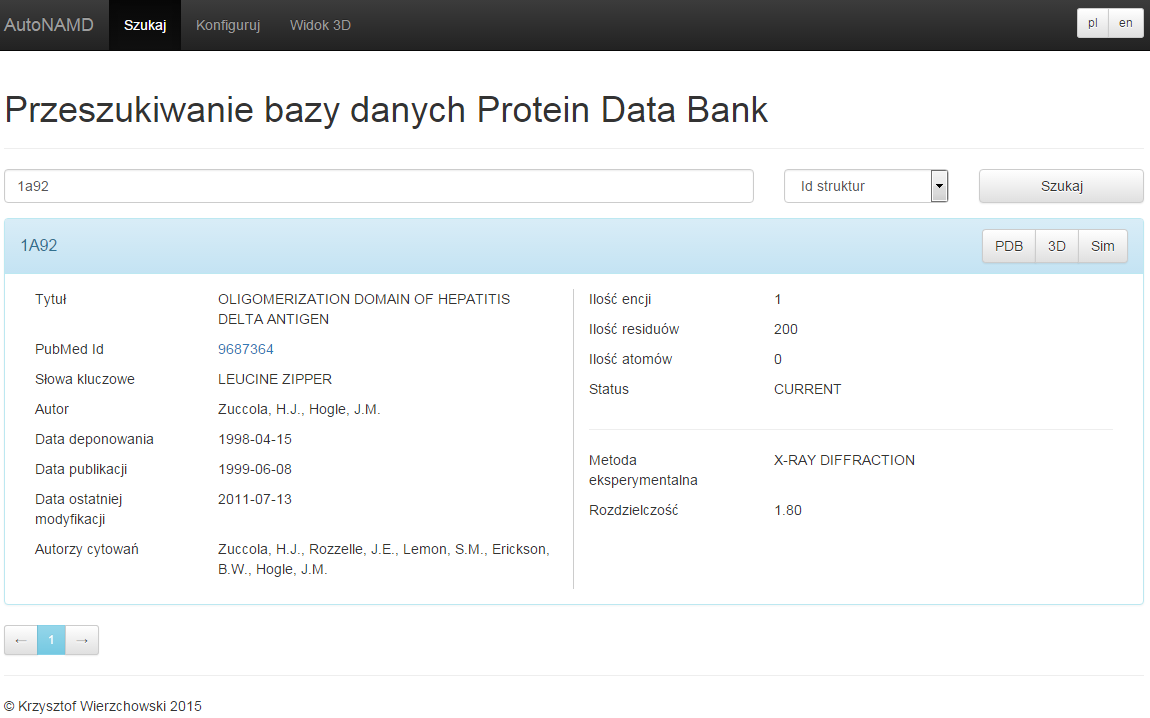Focus the search field containing 1a92
The height and width of the screenshot is (718, 1150).
pyautogui.click(x=379, y=186)
